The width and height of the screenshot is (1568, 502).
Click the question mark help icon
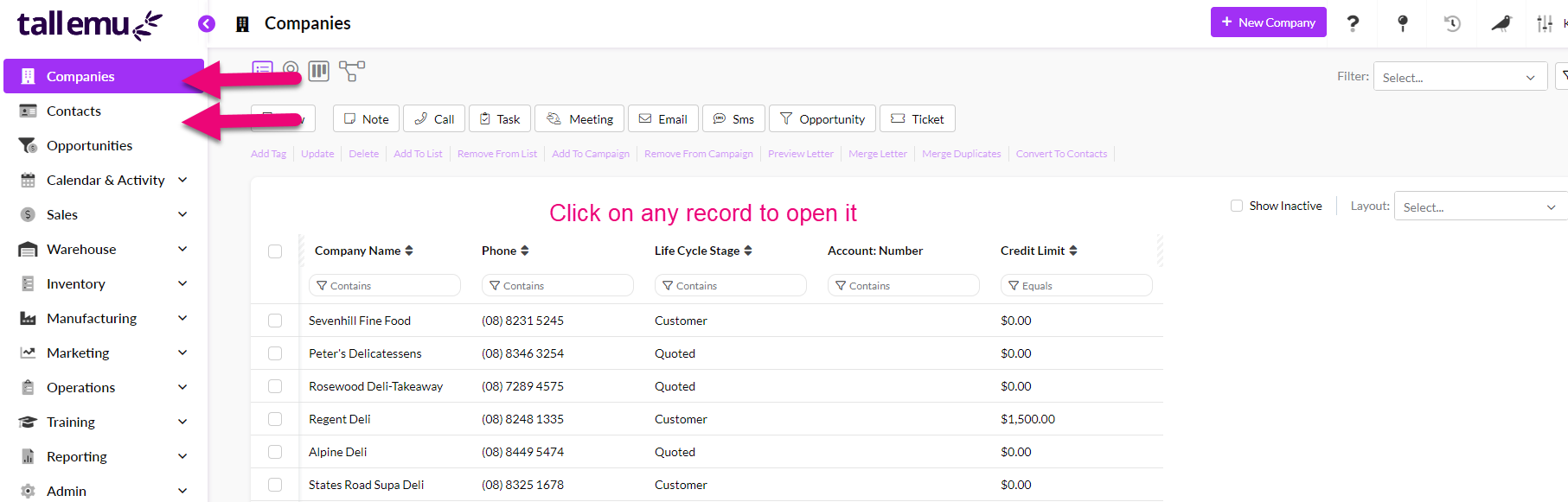pos(1353,23)
